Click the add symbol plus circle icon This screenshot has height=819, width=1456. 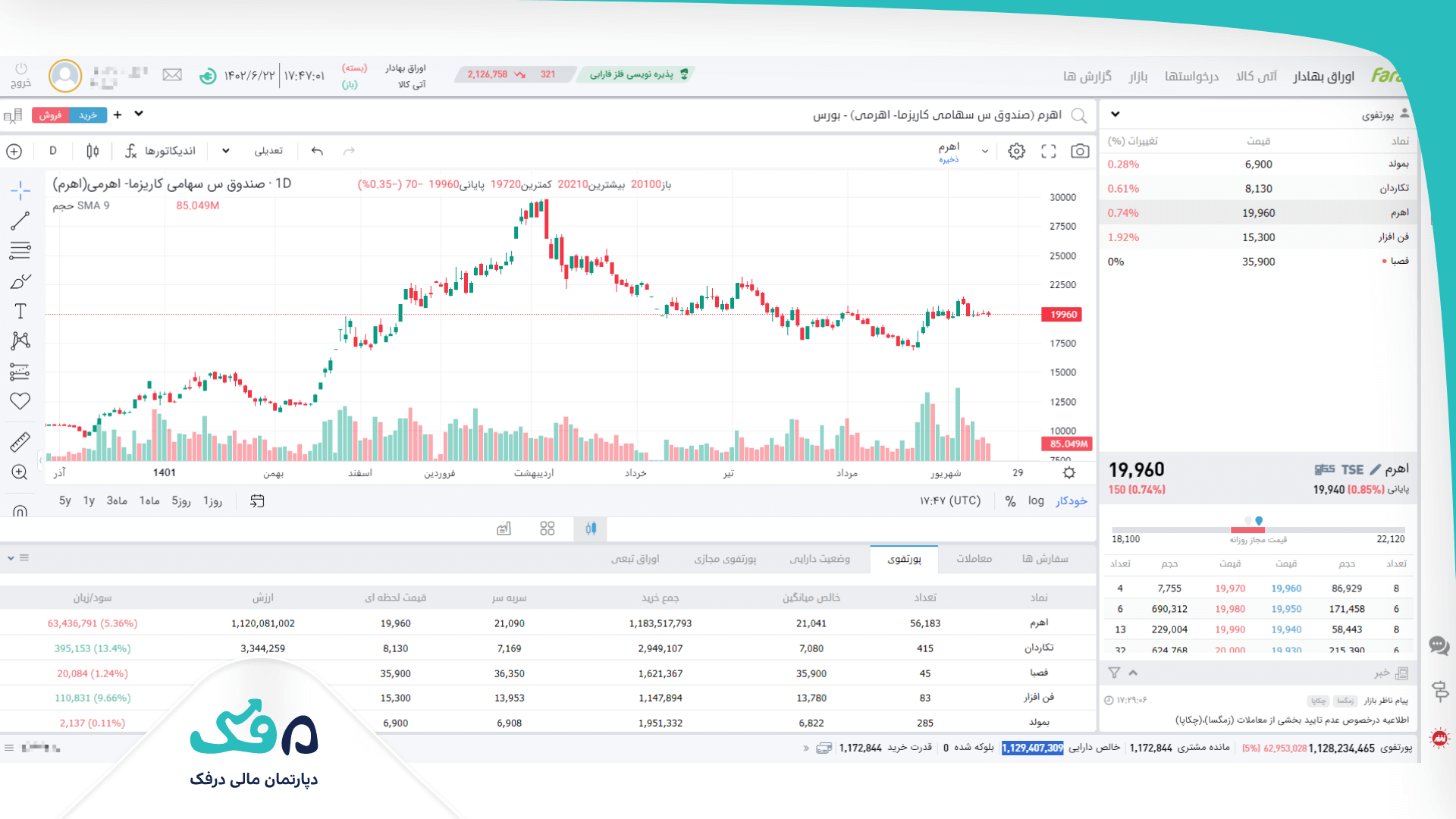click(x=14, y=151)
